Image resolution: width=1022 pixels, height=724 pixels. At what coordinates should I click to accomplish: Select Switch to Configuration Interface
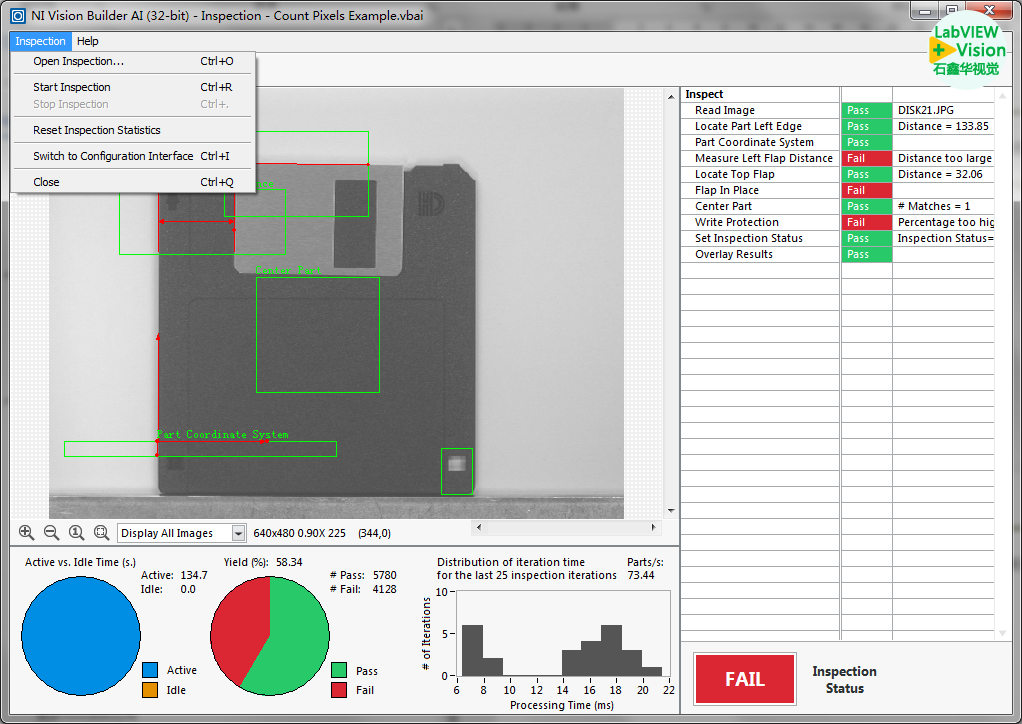click(113, 156)
